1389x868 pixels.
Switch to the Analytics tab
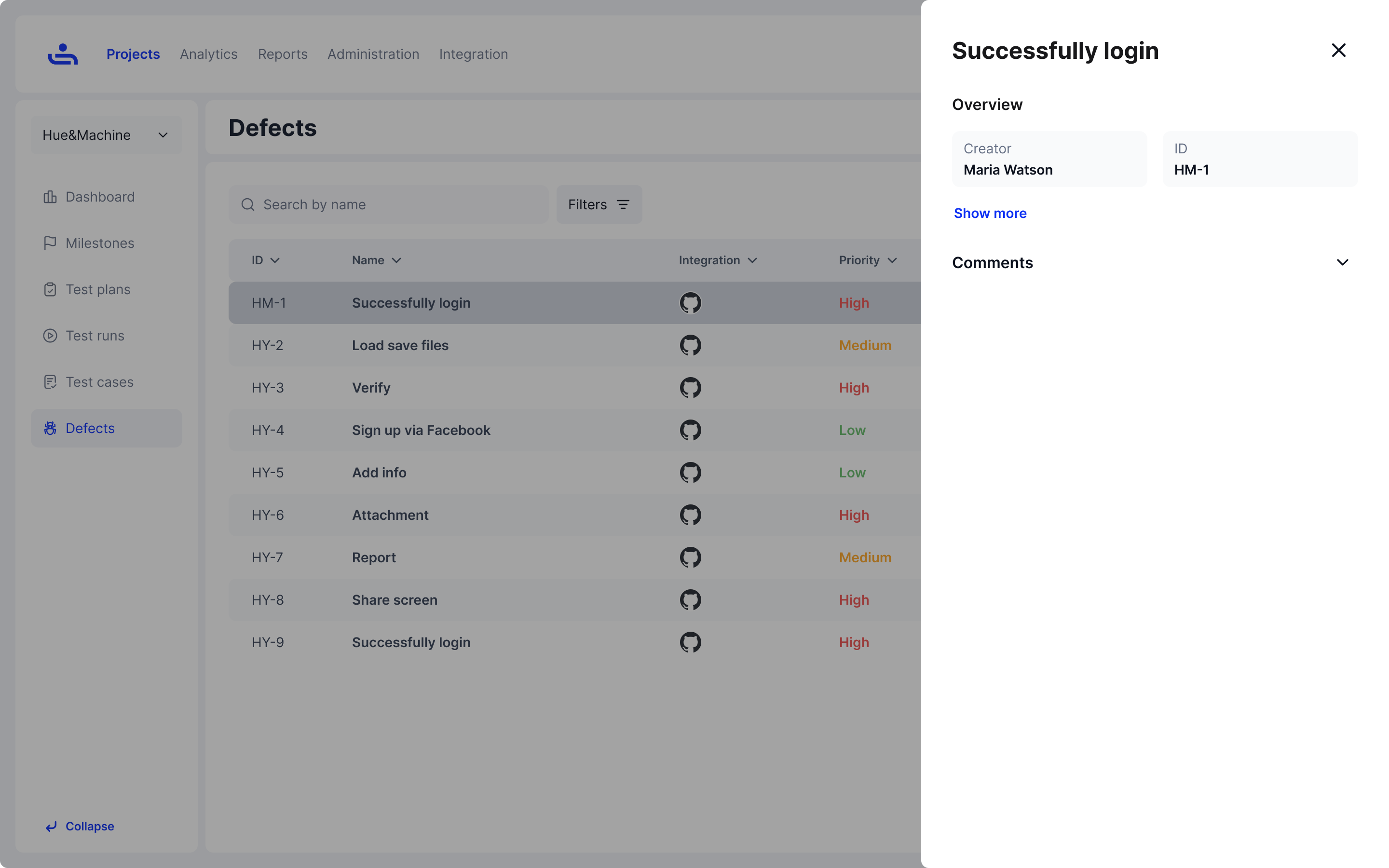[x=208, y=54]
